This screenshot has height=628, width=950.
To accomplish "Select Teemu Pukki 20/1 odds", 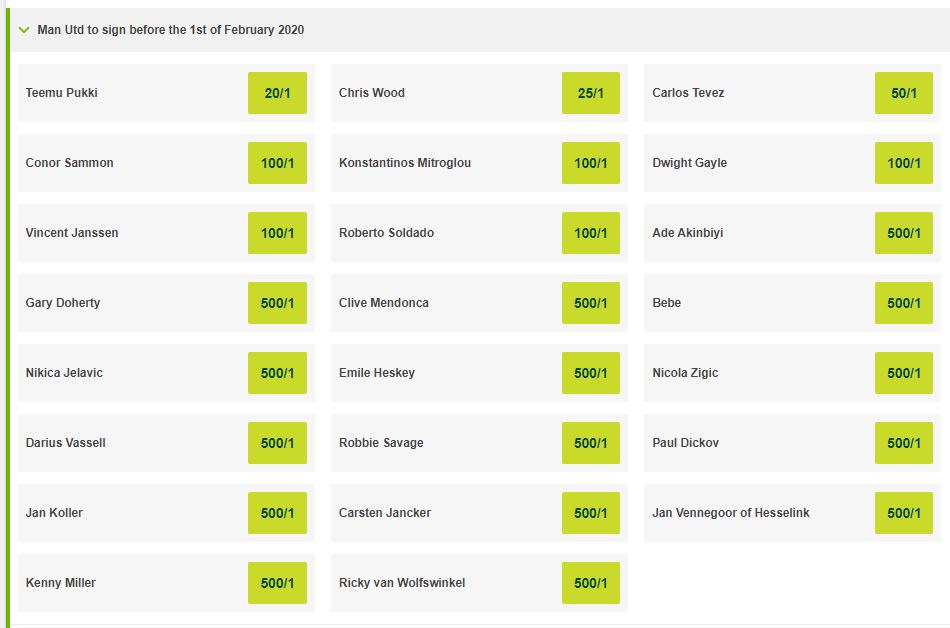I will click(x=277, y=93).
